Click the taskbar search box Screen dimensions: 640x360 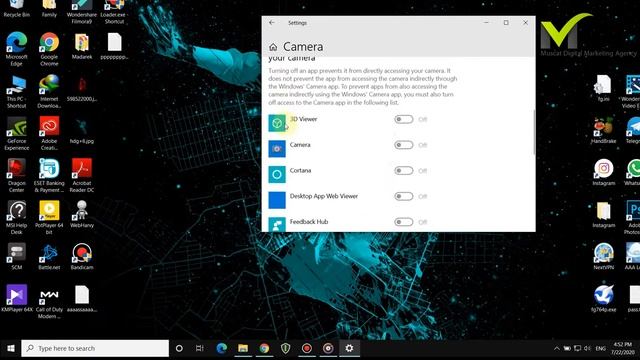point(95,348)
